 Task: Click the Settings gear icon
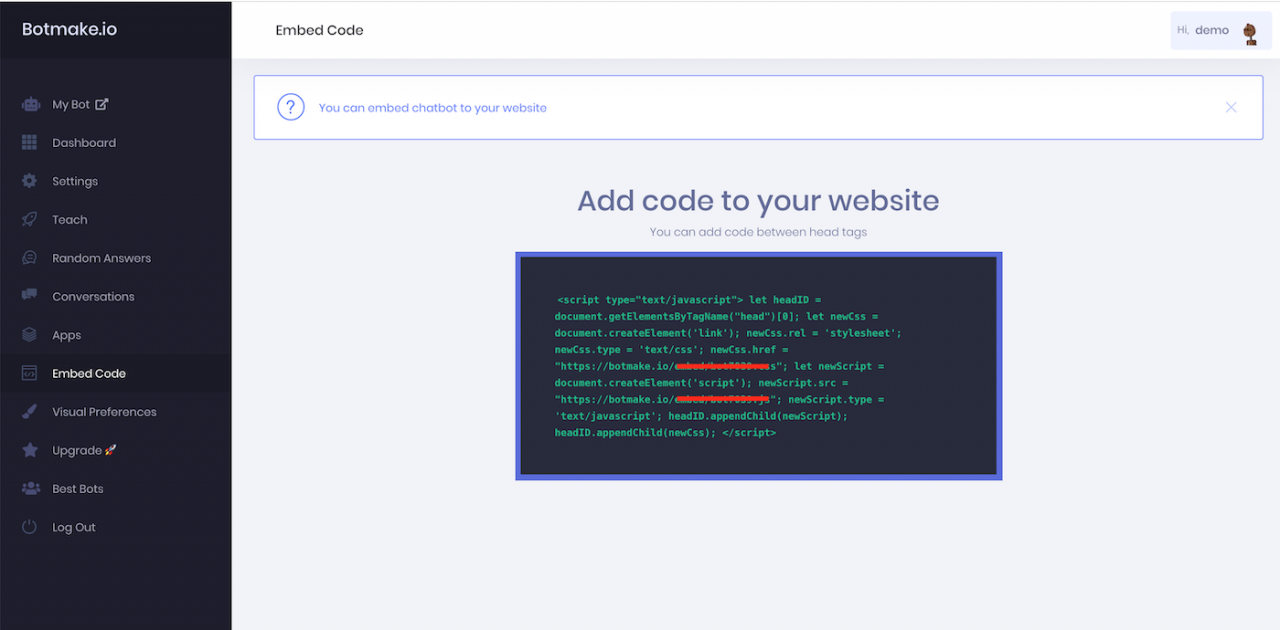pos(30,181)
